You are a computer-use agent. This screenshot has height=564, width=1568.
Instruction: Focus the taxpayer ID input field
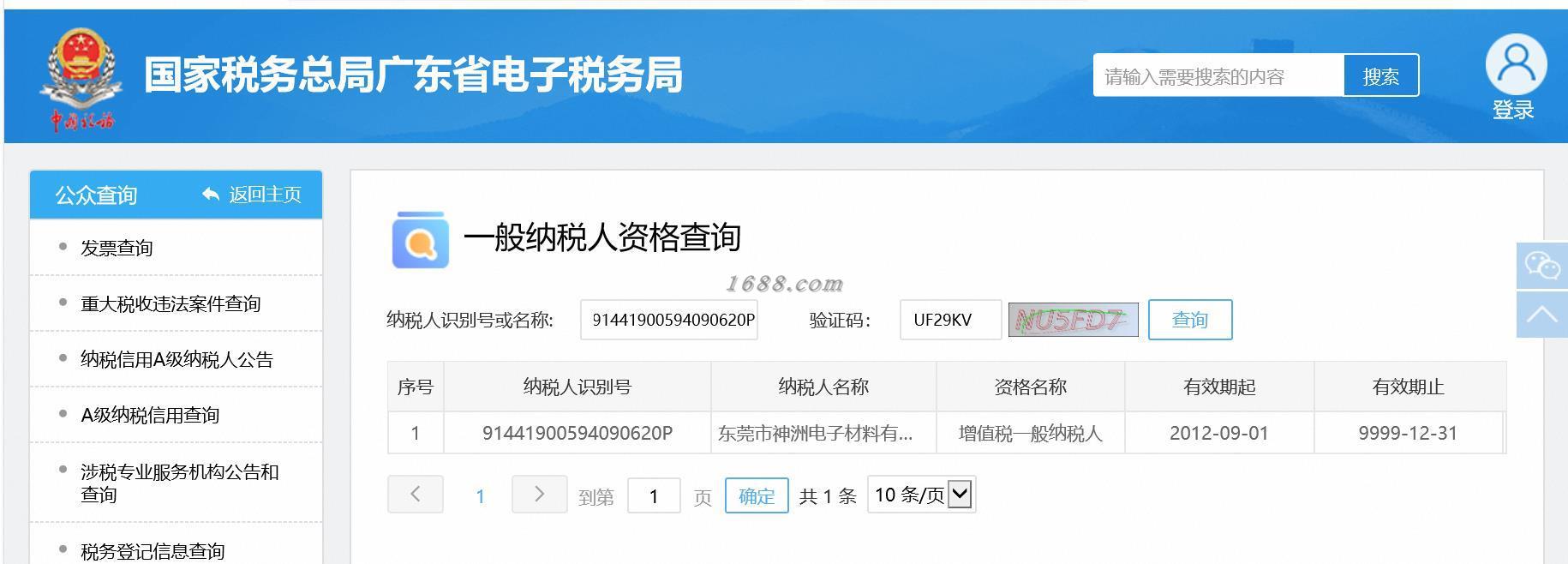[x=669, y=320]
